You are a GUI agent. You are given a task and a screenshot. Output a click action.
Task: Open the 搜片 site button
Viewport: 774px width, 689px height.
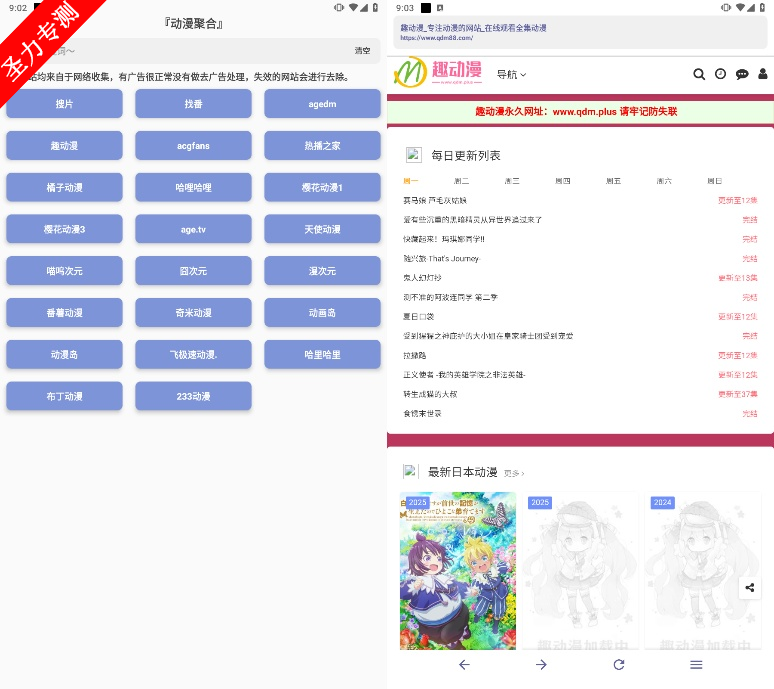point(64,104)
